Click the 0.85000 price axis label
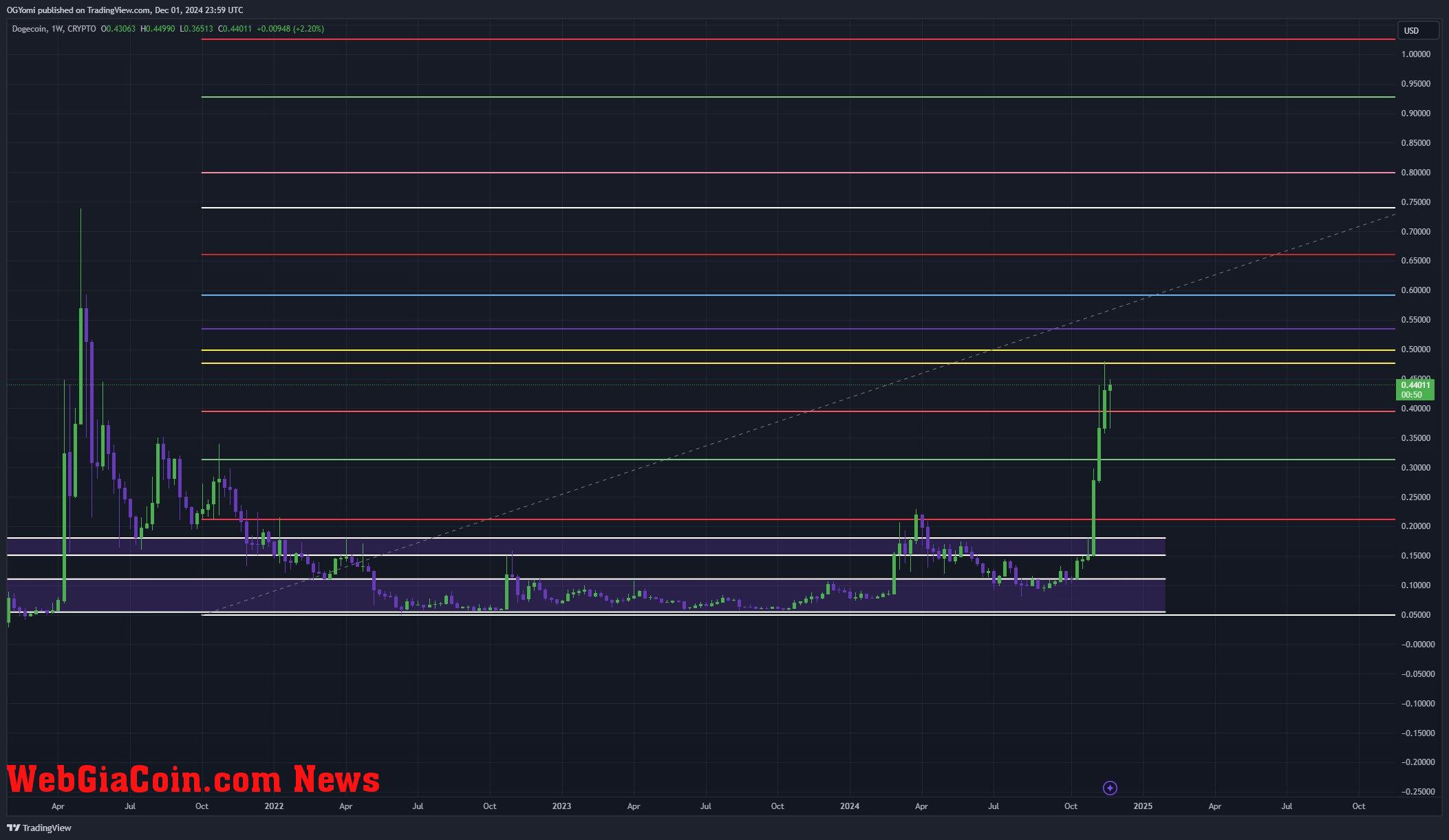 pos(1416,143)
